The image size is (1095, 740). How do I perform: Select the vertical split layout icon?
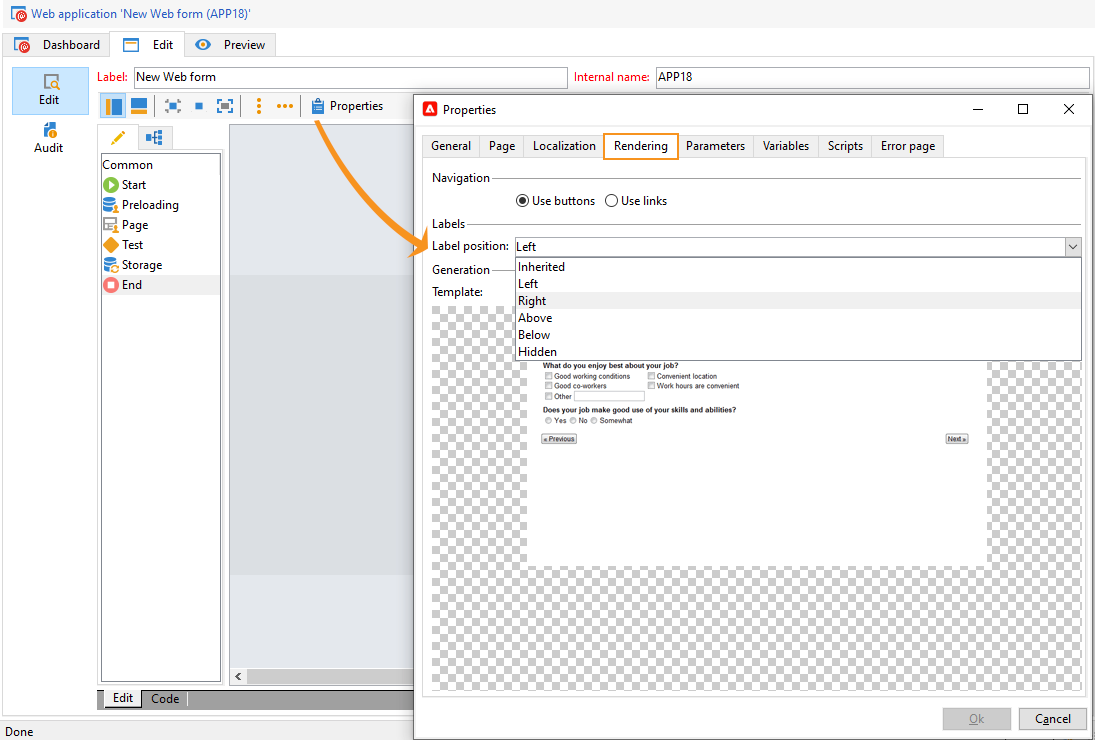point(114,106)
